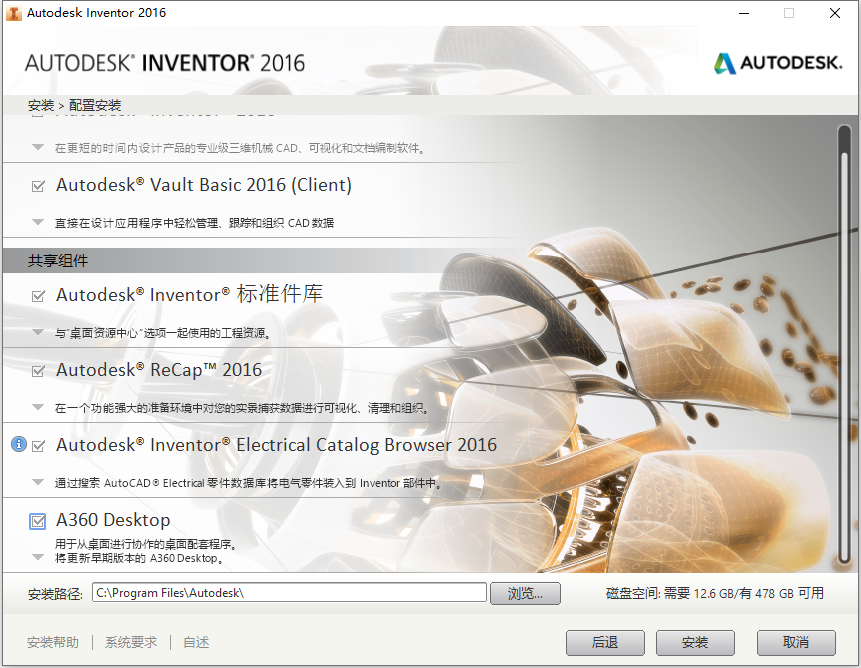Image resolution: width=861 pixels, height=668 pixels.
Task: Click the vertical scrollbar of the component list
Action: tap(846, 345)
